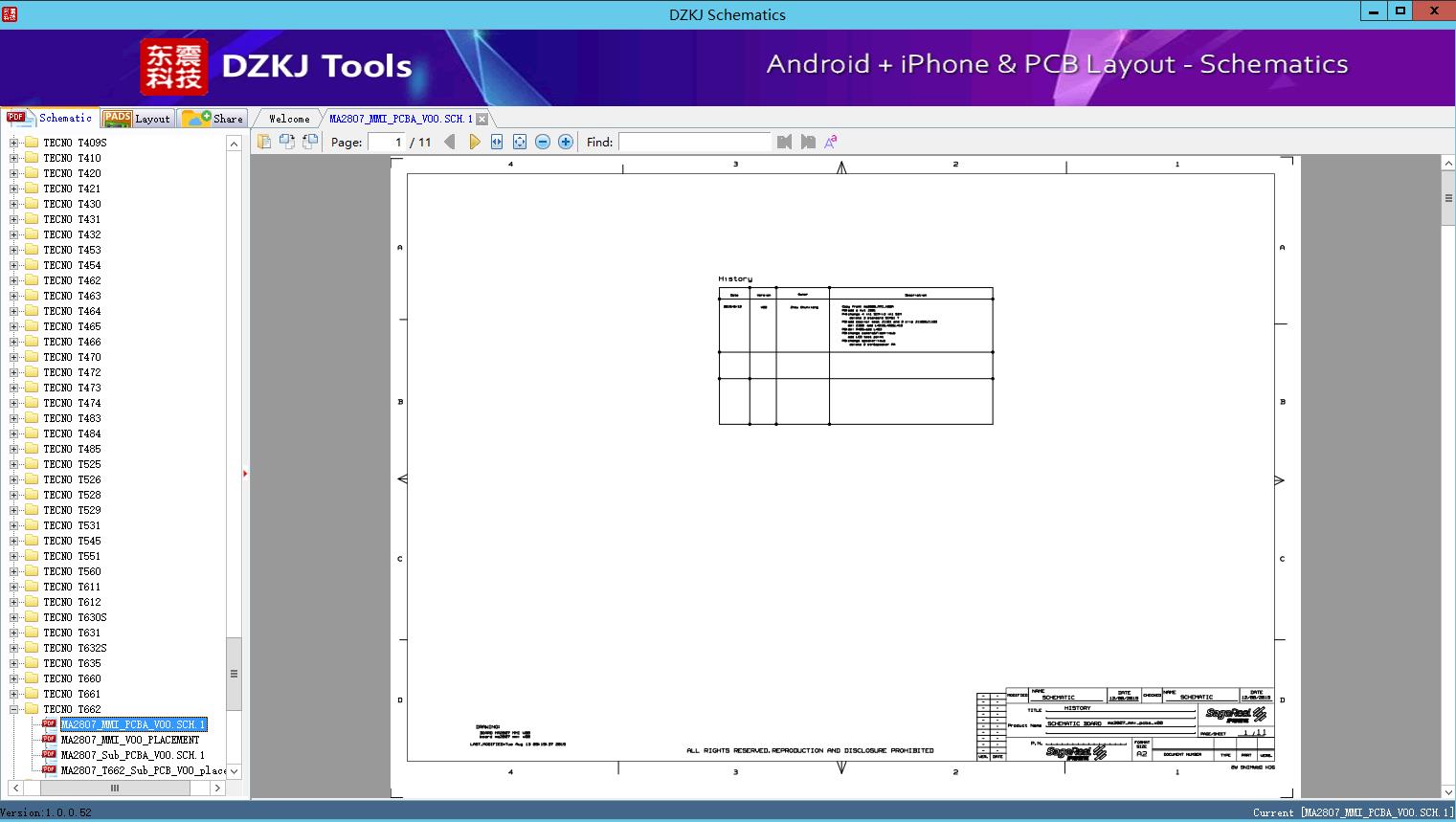The width and height of the screenshot is (1456, 822).
Task: Click the PDF icon of MA2807_MMI_V00_PLACEMENT
Action: [x=50, y=740]
